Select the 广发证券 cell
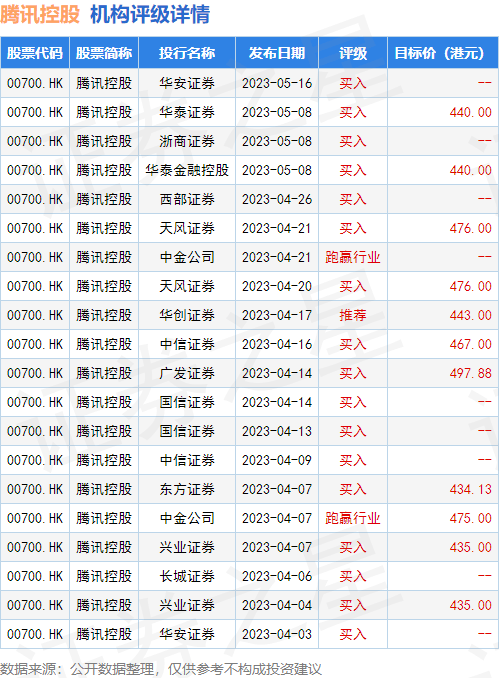499x678 pixels. click(x=187, y=373)
